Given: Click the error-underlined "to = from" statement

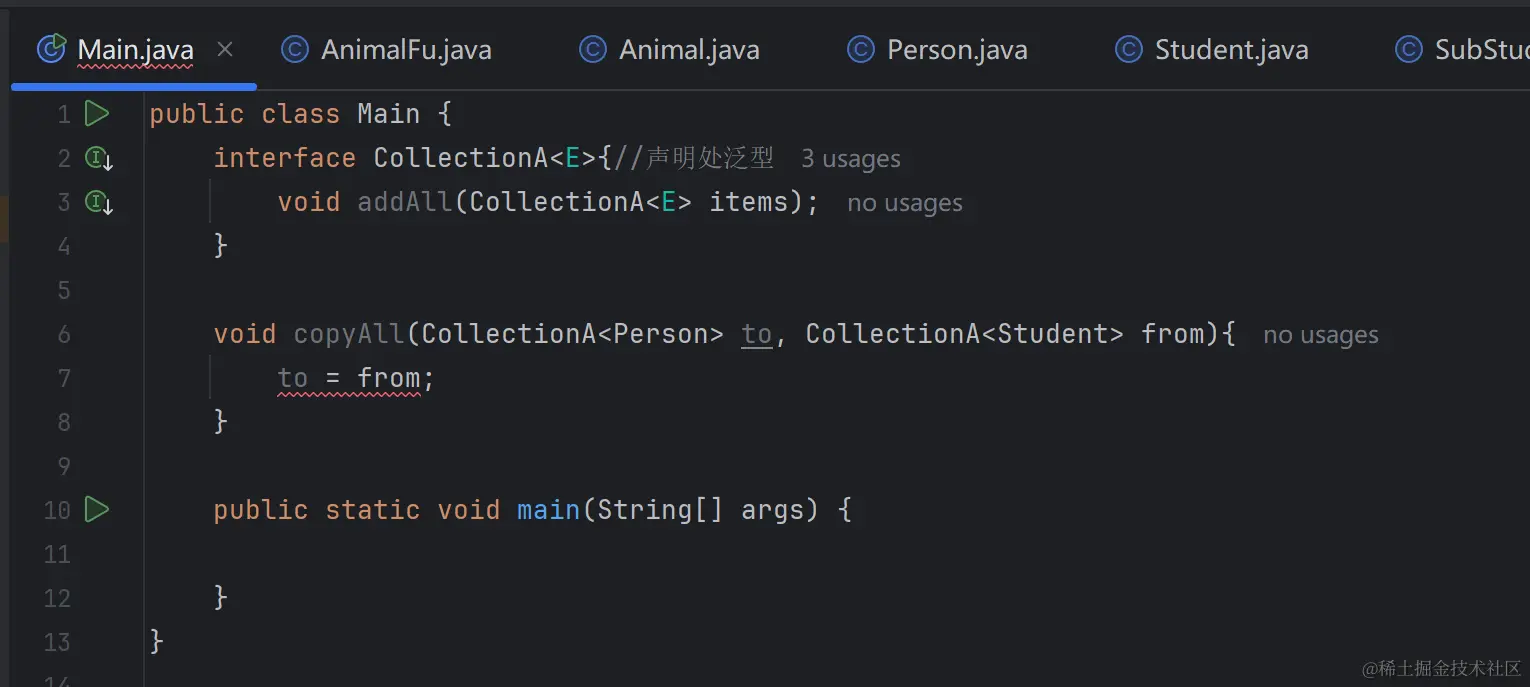Looking at the screenshot, I should point(350,378).
